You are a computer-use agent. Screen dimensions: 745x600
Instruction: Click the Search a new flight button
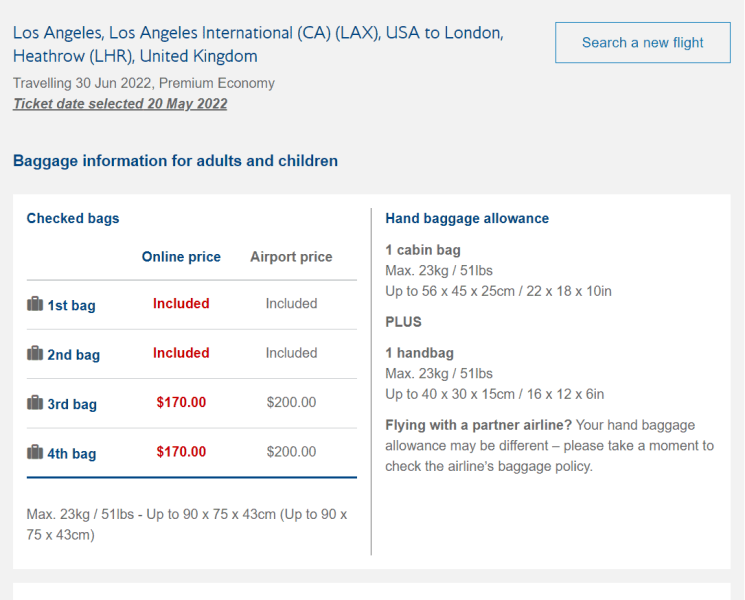click(x=643, y=42)
